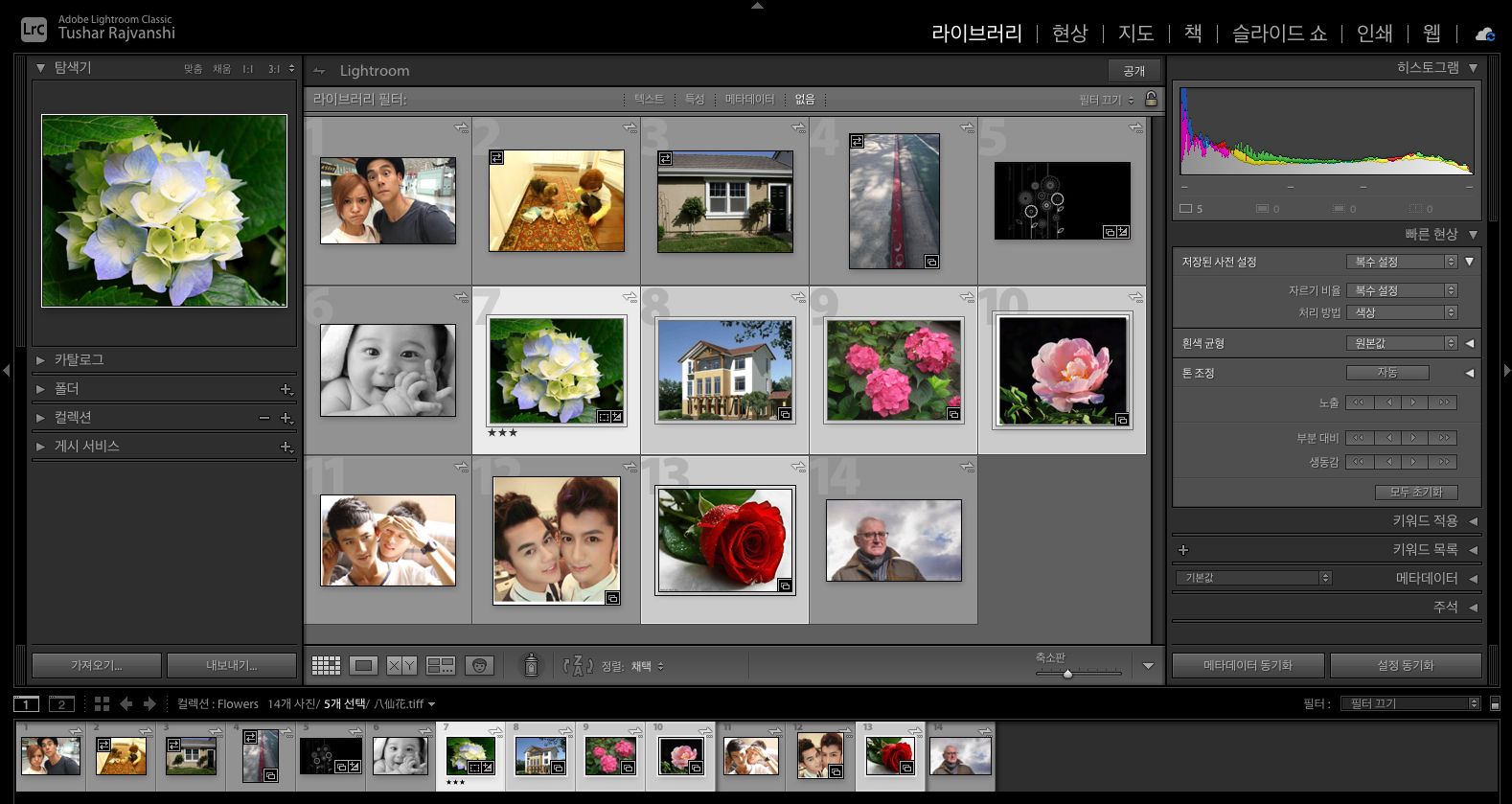Open the 흰색 균형 dropdown
1512x804 pixels.
[1402, 343]
